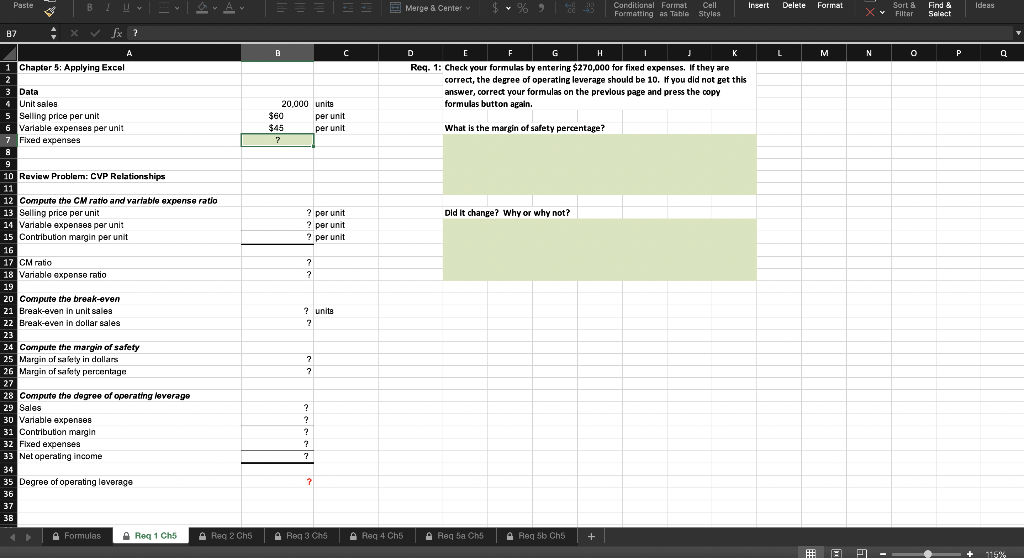Increase indent
This screenshot has height=558, width=1024.
366,8
